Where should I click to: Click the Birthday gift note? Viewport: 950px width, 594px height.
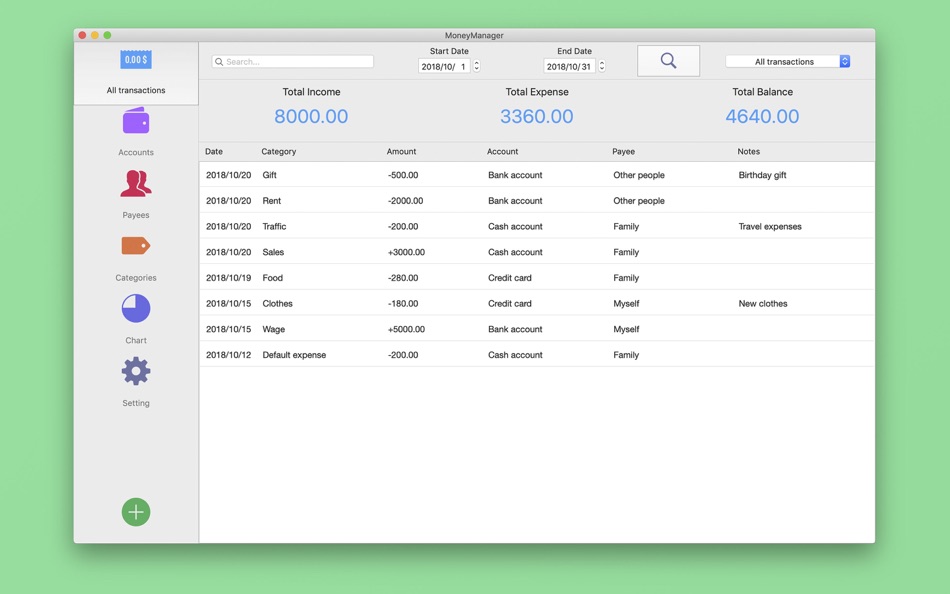[x=762, y=175]
